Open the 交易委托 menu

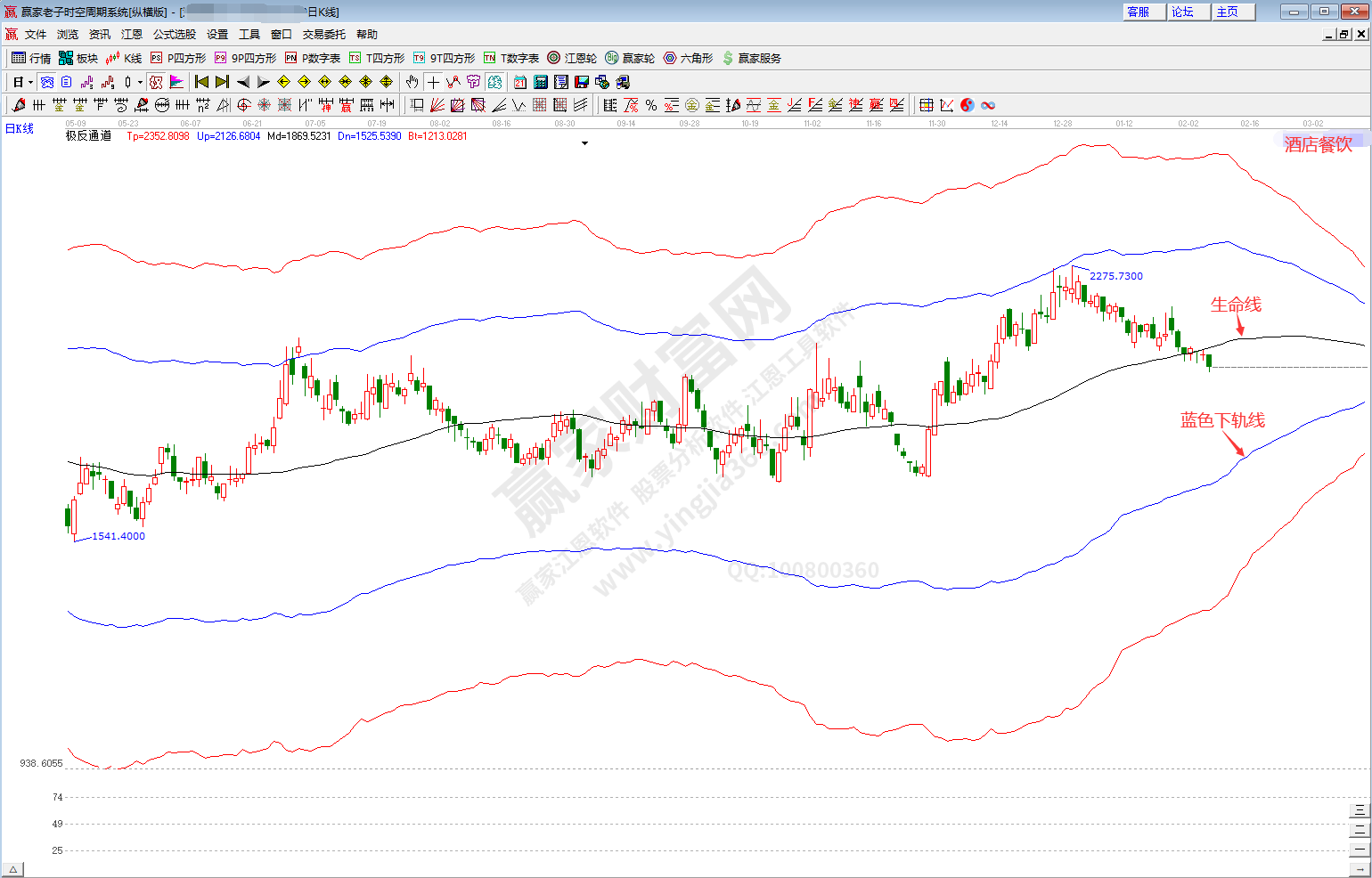pyautogui.click(x=323, y=34)
